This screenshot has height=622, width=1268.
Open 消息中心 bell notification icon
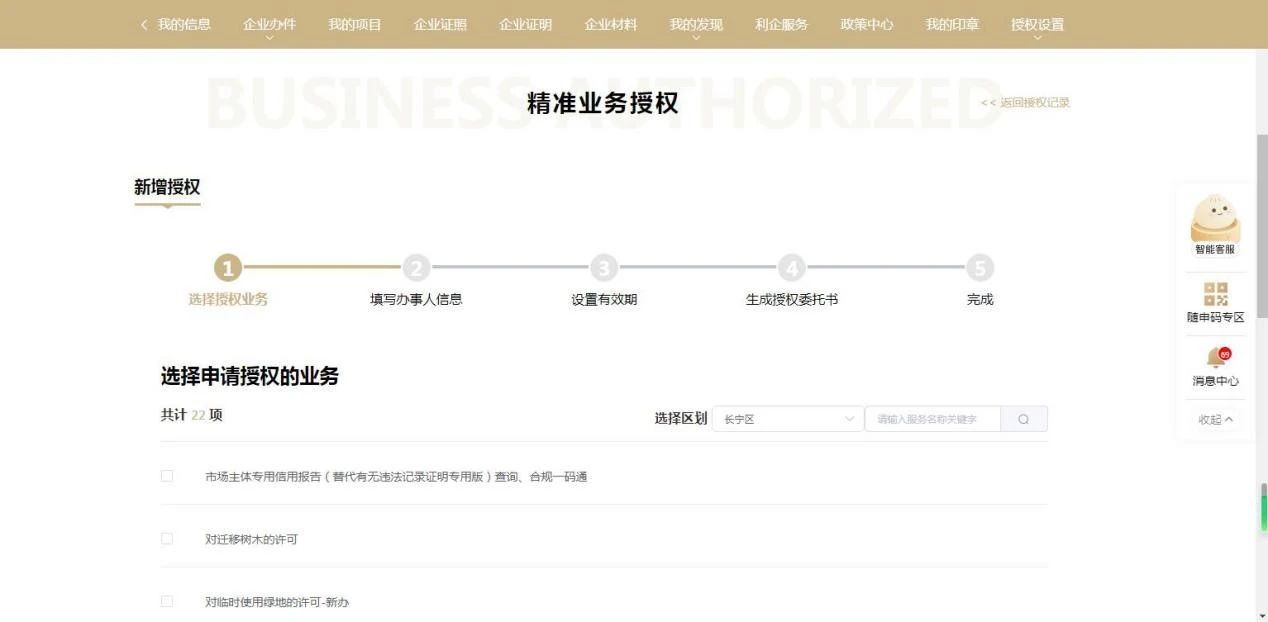tap(1216, 358)
